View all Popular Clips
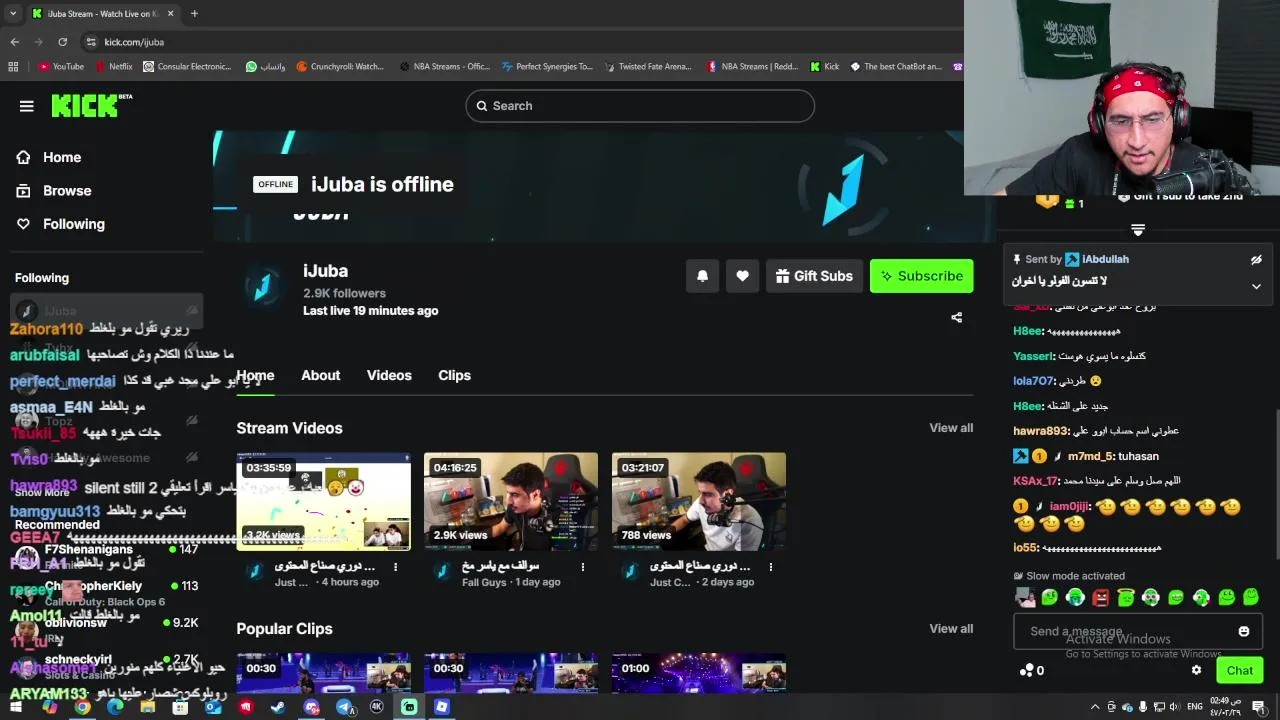This screenshot has width=1280, height=720. tap(951, 629)
